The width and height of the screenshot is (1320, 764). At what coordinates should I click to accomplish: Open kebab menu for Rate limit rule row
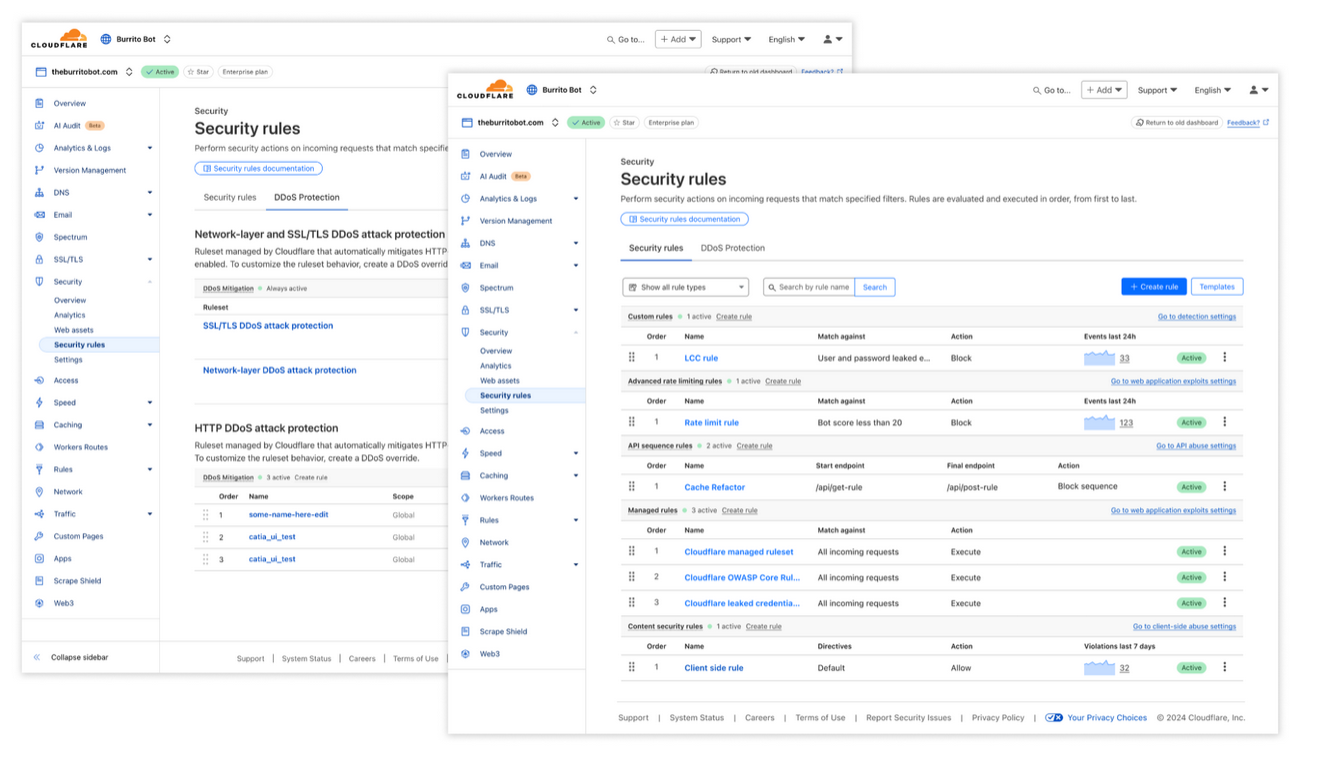pyautogui.click(x=1224, y=422)
